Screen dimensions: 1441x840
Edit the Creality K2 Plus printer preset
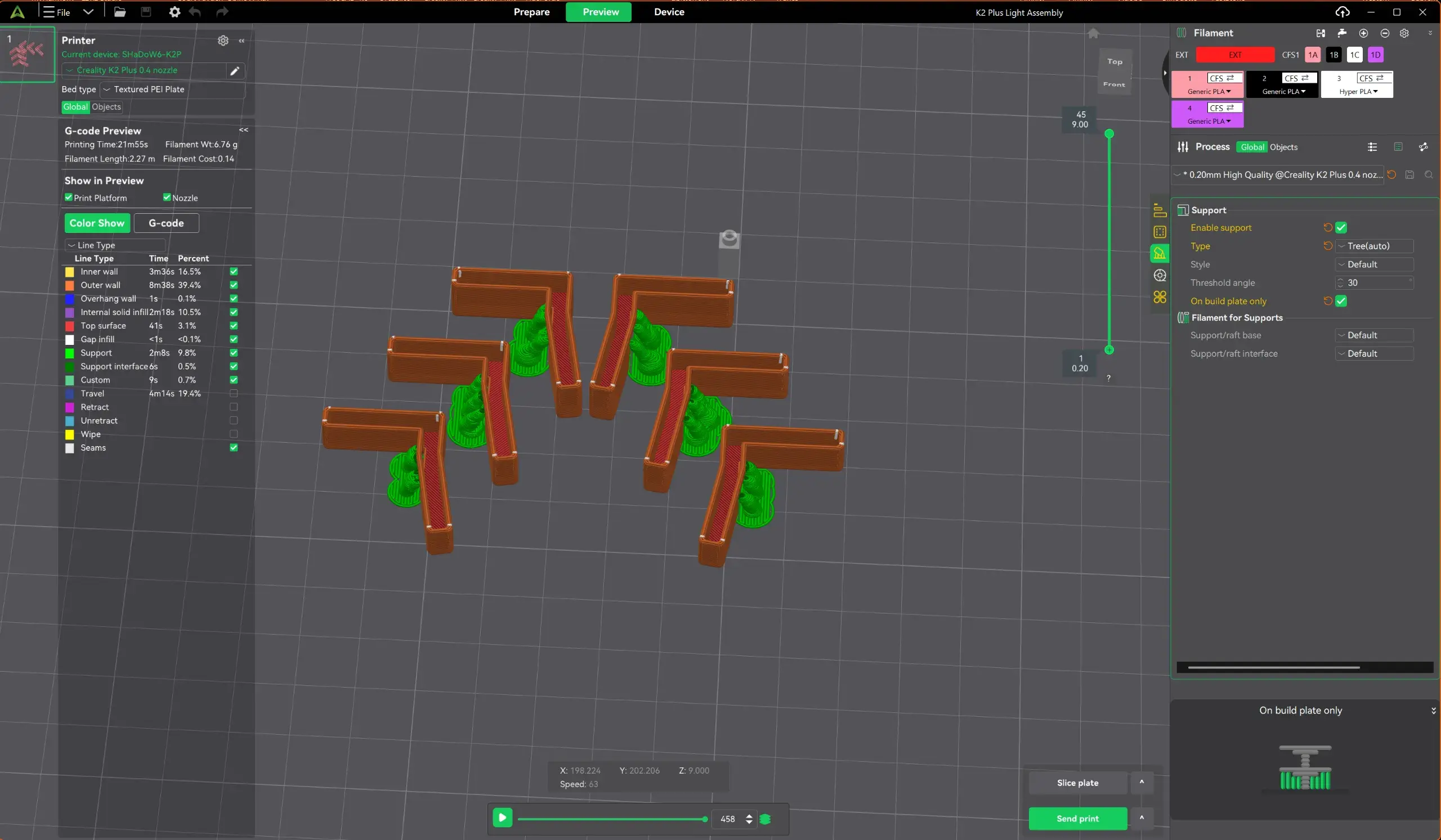point(235,70)
